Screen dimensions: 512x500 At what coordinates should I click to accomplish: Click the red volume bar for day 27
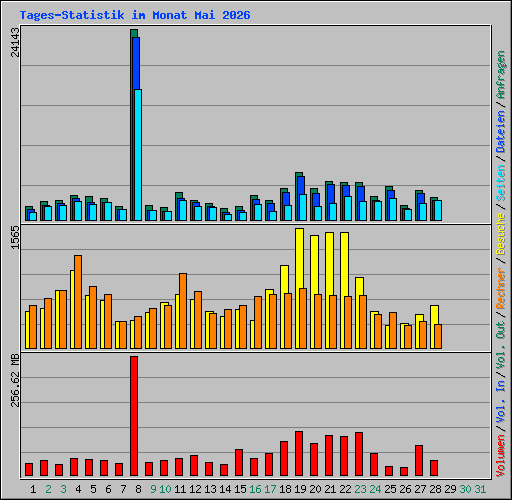point(419,460)
